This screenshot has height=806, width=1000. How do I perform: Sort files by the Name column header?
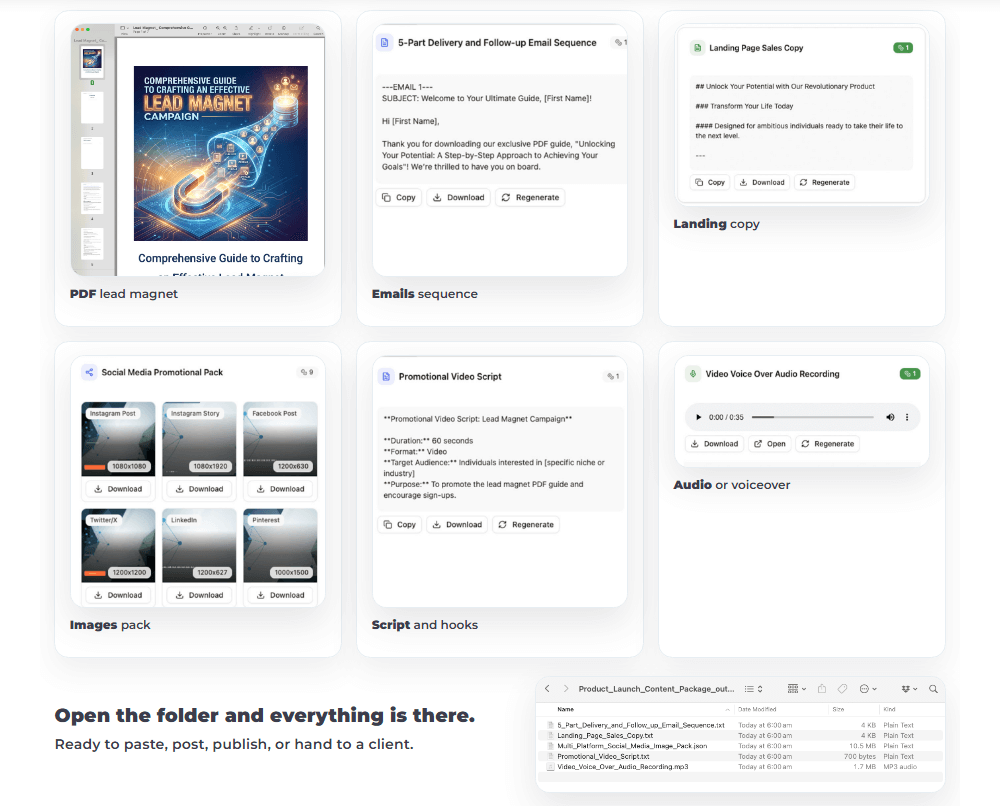click(566, 708)
